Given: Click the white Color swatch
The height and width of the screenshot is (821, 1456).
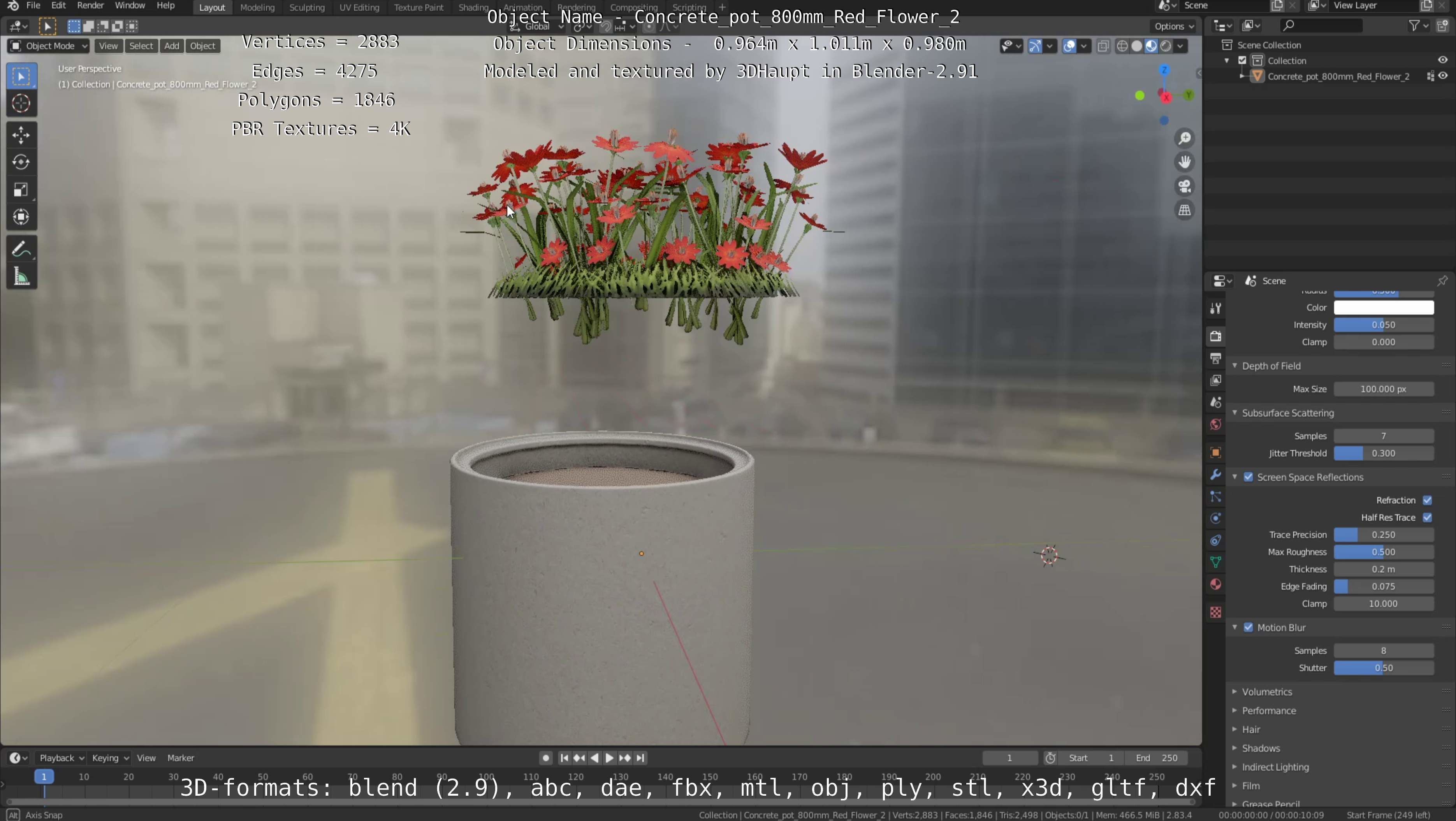Looking at the screenshot, I should pos(1384,308).
